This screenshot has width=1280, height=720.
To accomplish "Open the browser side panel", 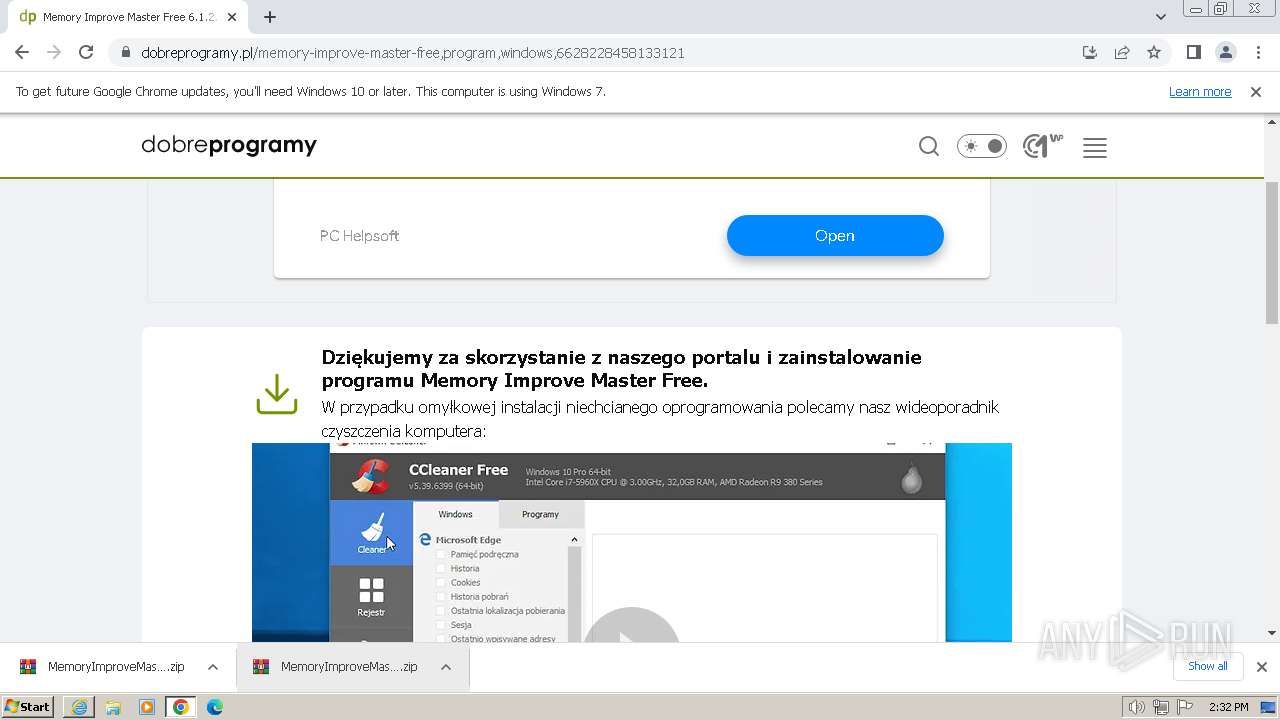I will coord(1193,53).
